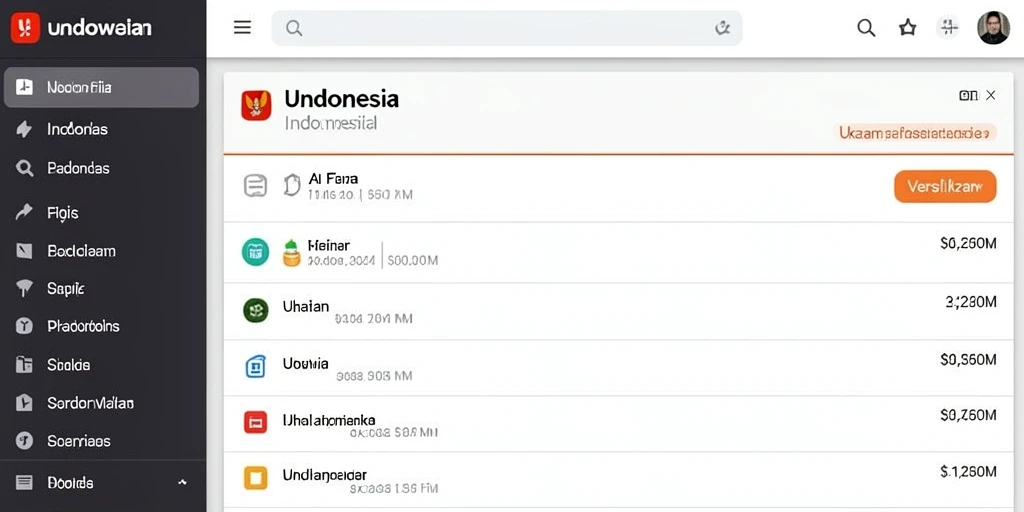Click the refresh icon inside search bar
Image resolution: width=1024 pixels, height=512 pixels.
[722, 28]
